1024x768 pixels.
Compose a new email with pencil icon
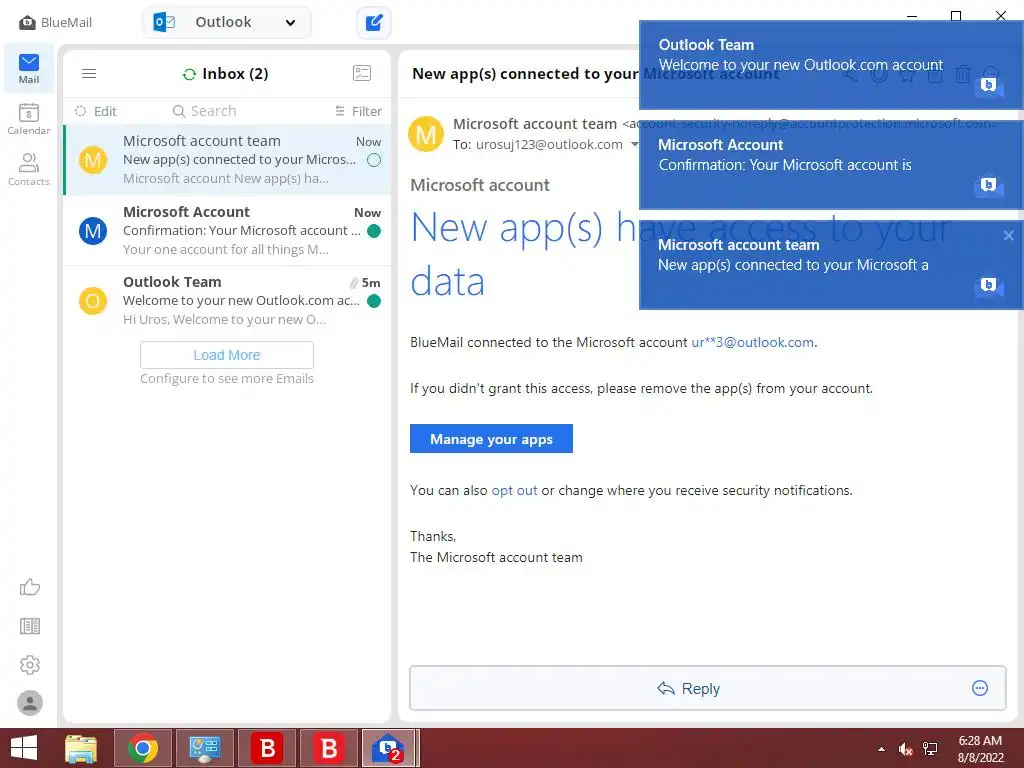374,23
